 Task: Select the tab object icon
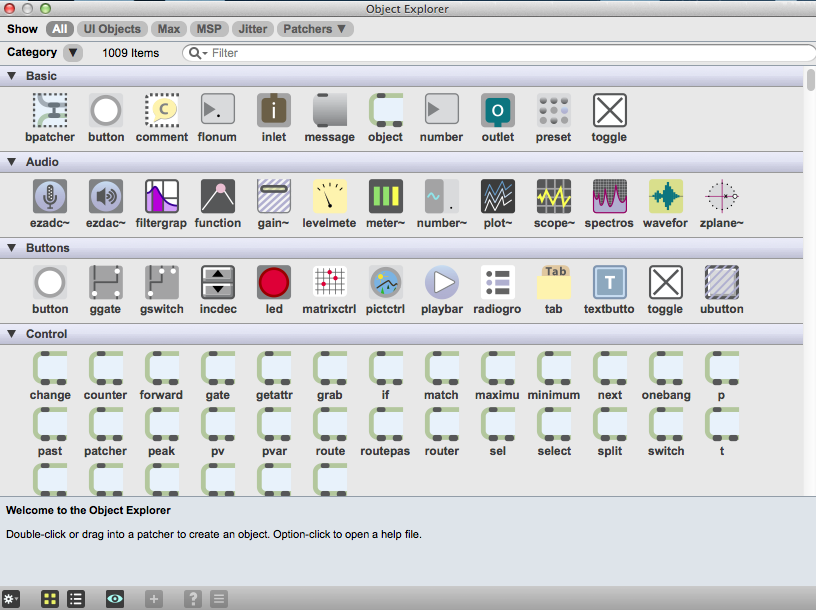554,282
